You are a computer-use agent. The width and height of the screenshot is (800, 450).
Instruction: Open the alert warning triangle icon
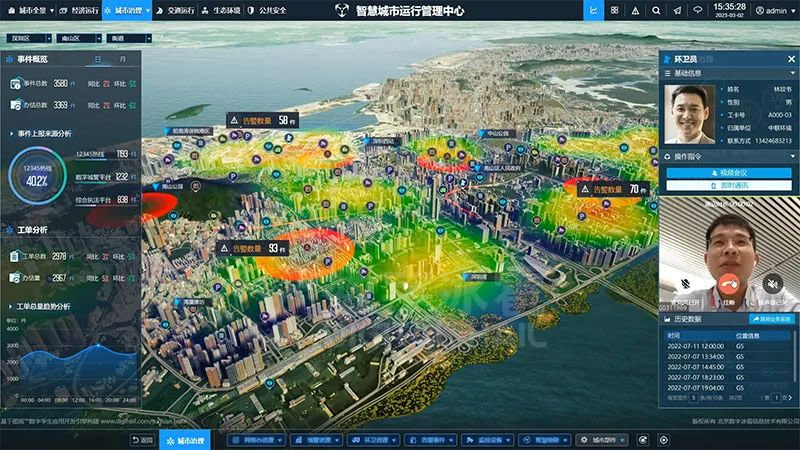(635, 10)
